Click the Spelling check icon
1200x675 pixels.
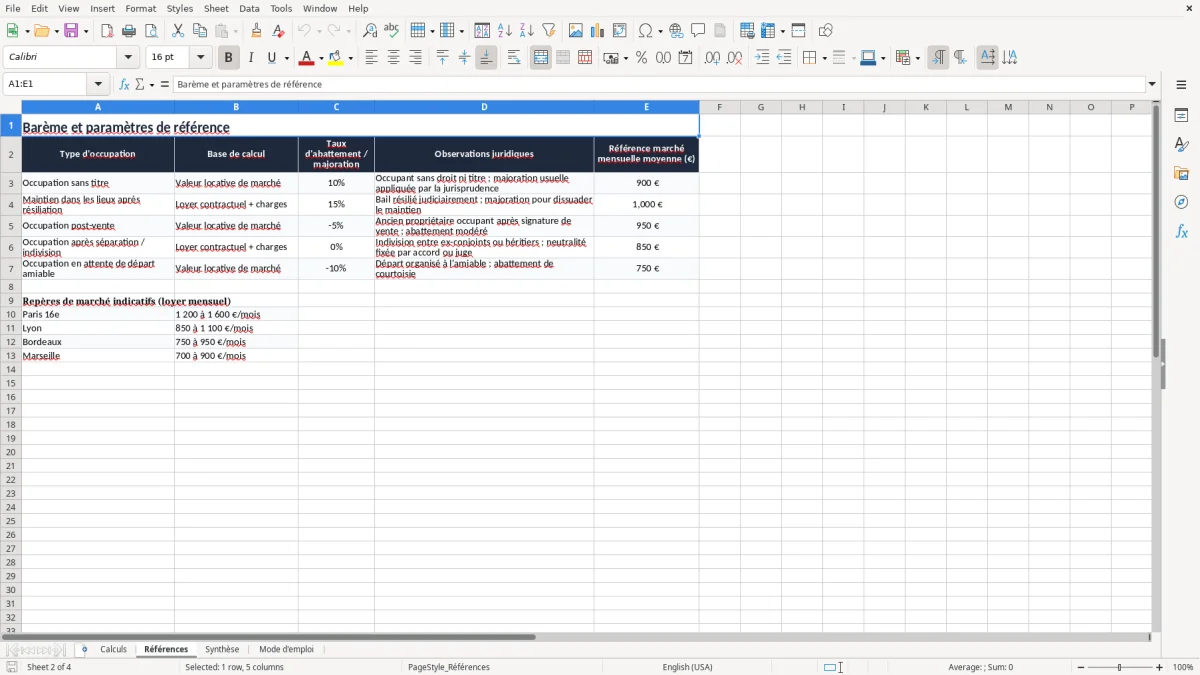pos(391,31)
